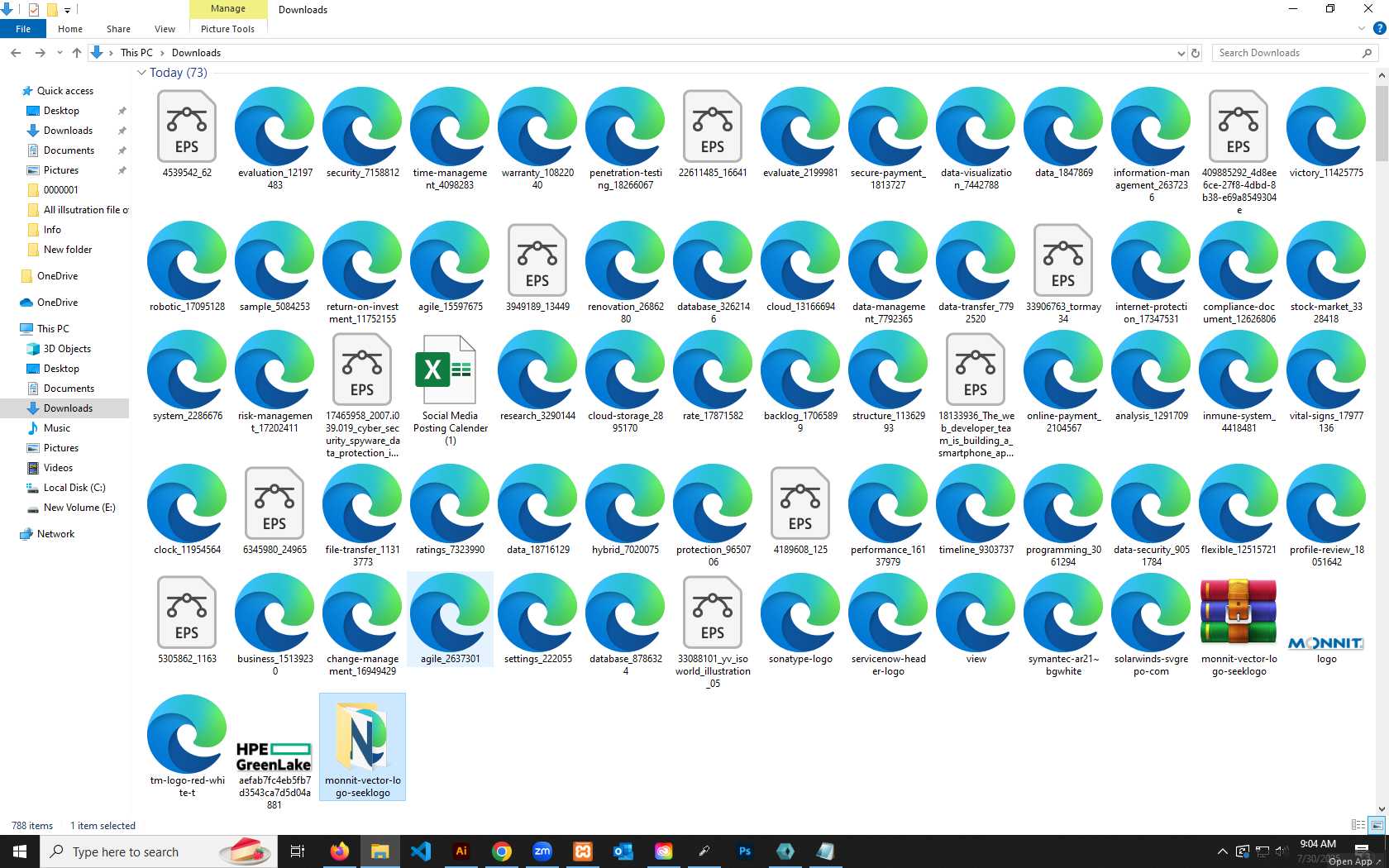The image size is (1389, 868).
Task: Click This PC in the address breadcrumb
Action: [136, 53]
